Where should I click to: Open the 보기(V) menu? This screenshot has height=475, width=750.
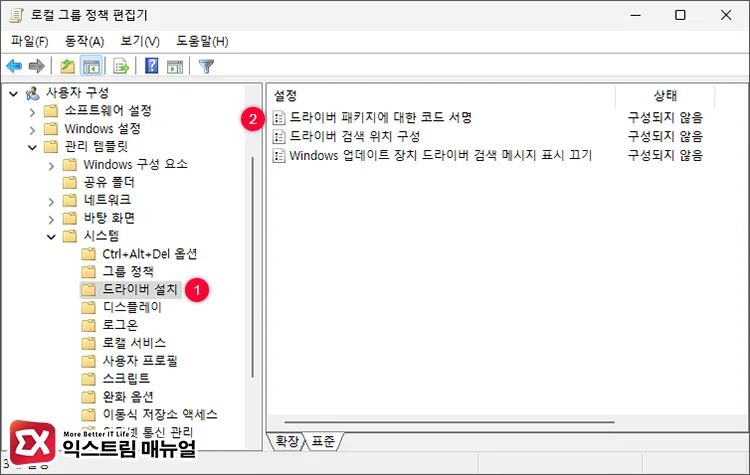tap(140, 42)
